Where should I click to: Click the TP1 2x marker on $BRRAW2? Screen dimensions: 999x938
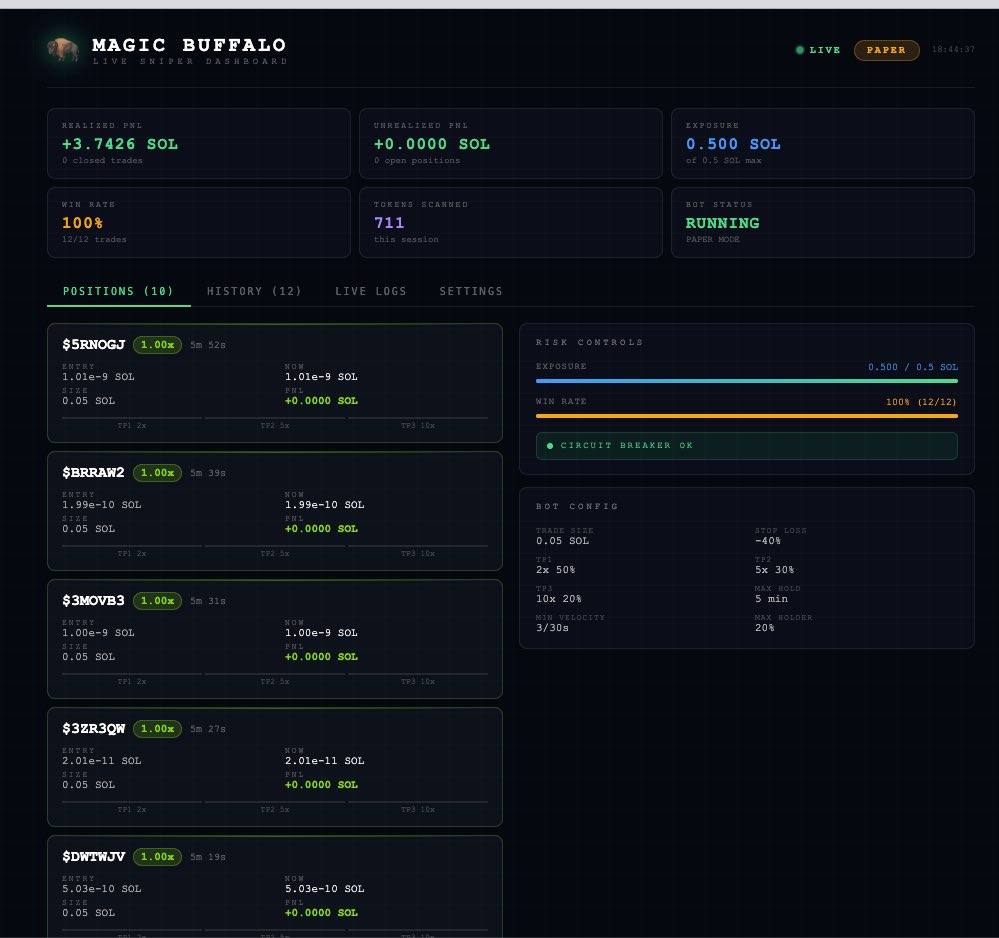click(132, 554)
